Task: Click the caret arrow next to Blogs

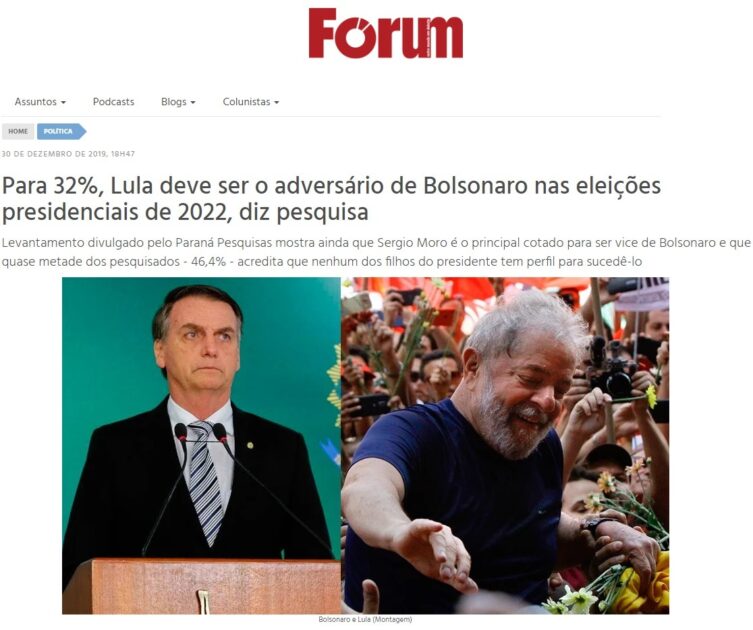Action: (x=193, y=103)
